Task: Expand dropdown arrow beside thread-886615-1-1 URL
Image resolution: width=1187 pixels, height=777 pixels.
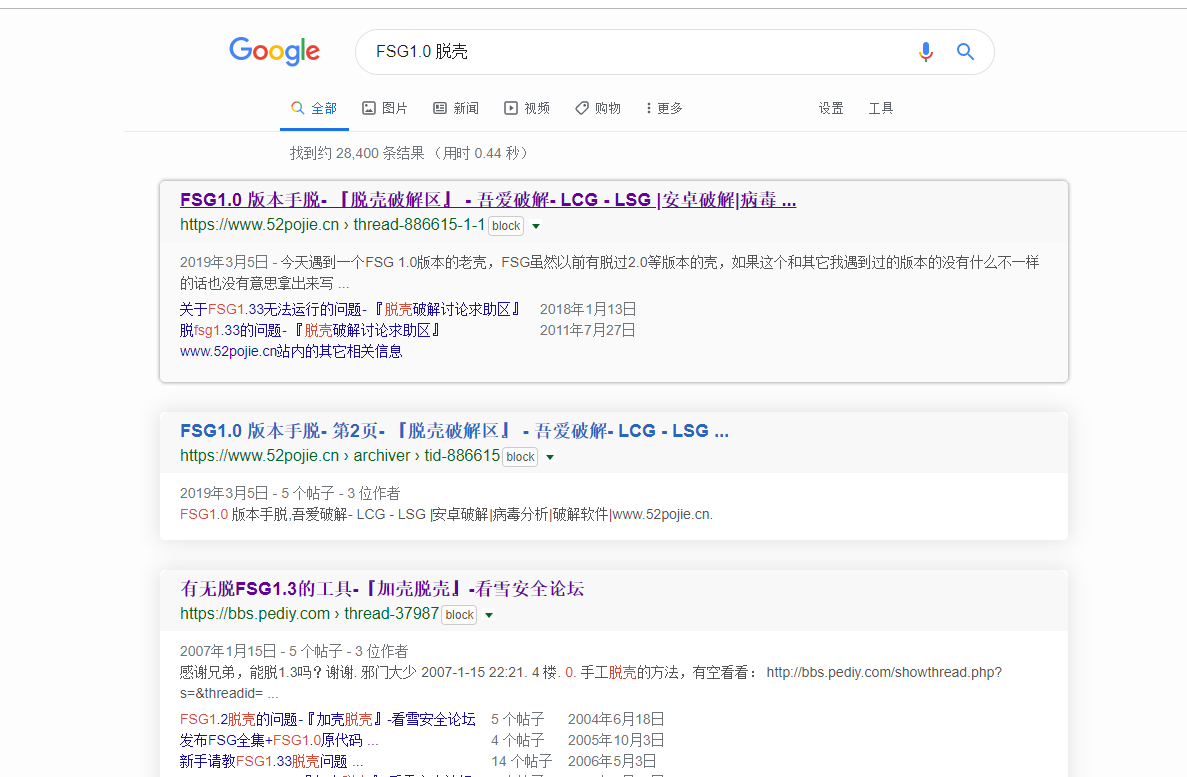Action: point(536,226)
